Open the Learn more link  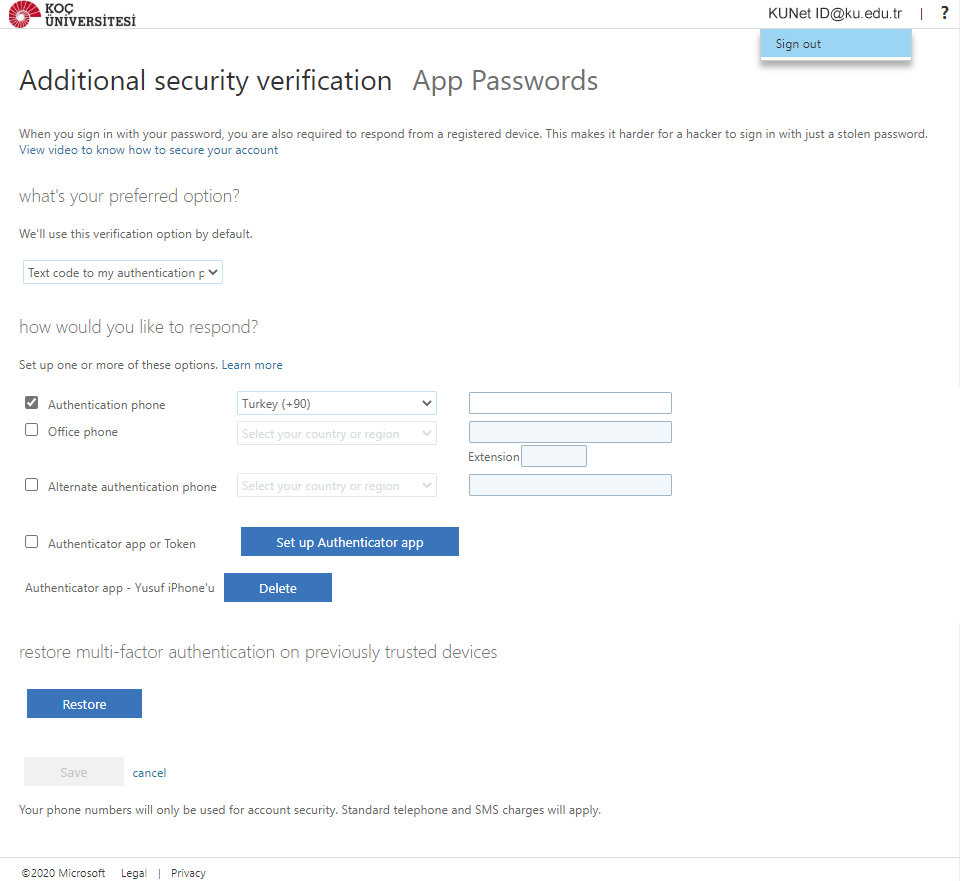point(252,365)
